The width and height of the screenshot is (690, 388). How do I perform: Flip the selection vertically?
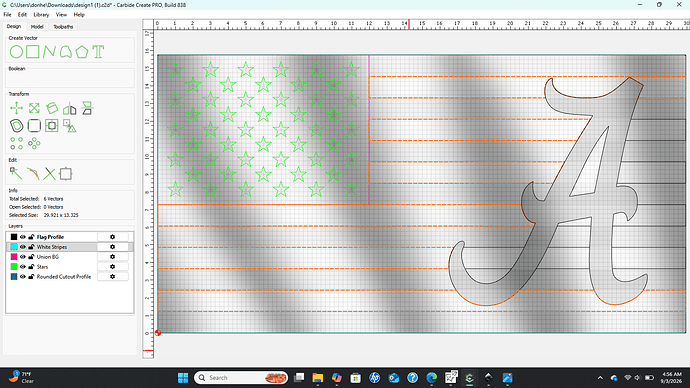[x=87, y=108]
